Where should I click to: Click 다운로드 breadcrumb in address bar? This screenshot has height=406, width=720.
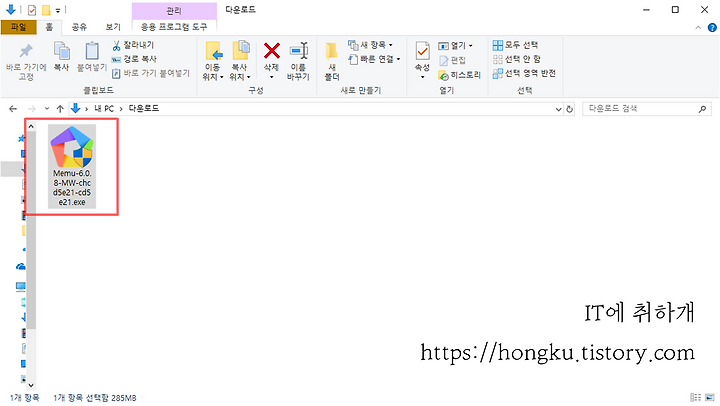pyautogui.click(x=144, y=109)
